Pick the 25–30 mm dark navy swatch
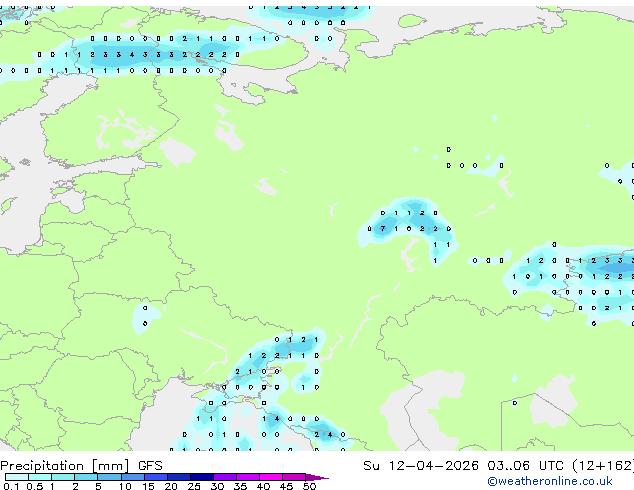The height and width of the screenshot is (490, 634). pos(202,477)
